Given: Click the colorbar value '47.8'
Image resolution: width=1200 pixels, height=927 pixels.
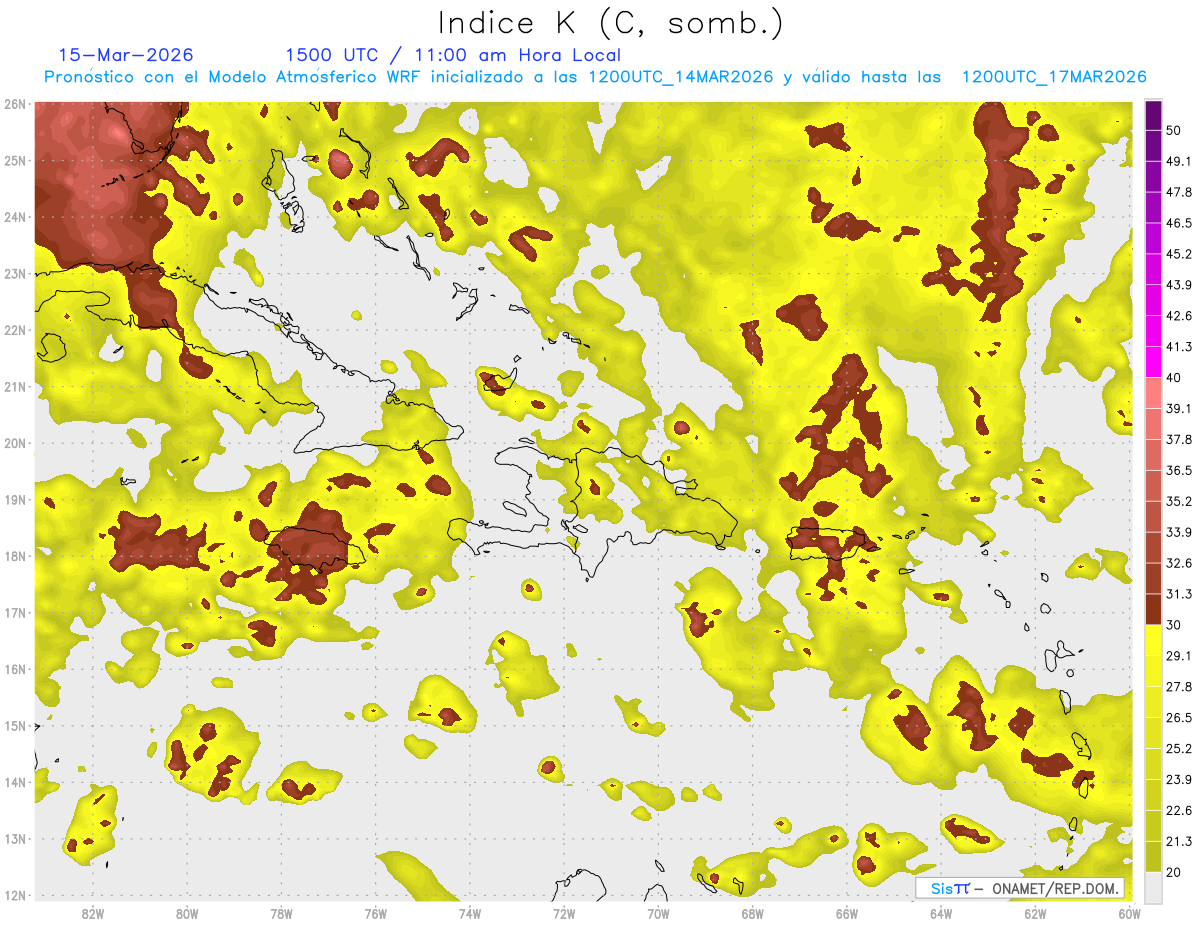Looking at the screenshot, I should 1179,192.
